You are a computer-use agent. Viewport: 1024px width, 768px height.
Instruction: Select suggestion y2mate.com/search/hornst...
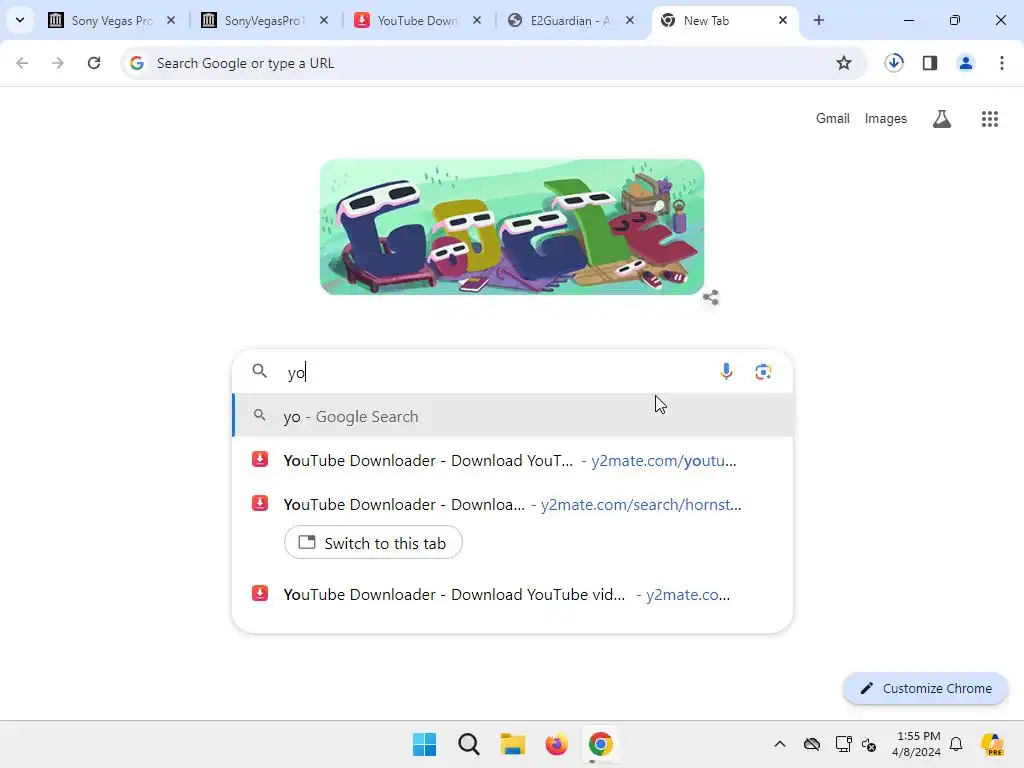(x=513, y=504)
